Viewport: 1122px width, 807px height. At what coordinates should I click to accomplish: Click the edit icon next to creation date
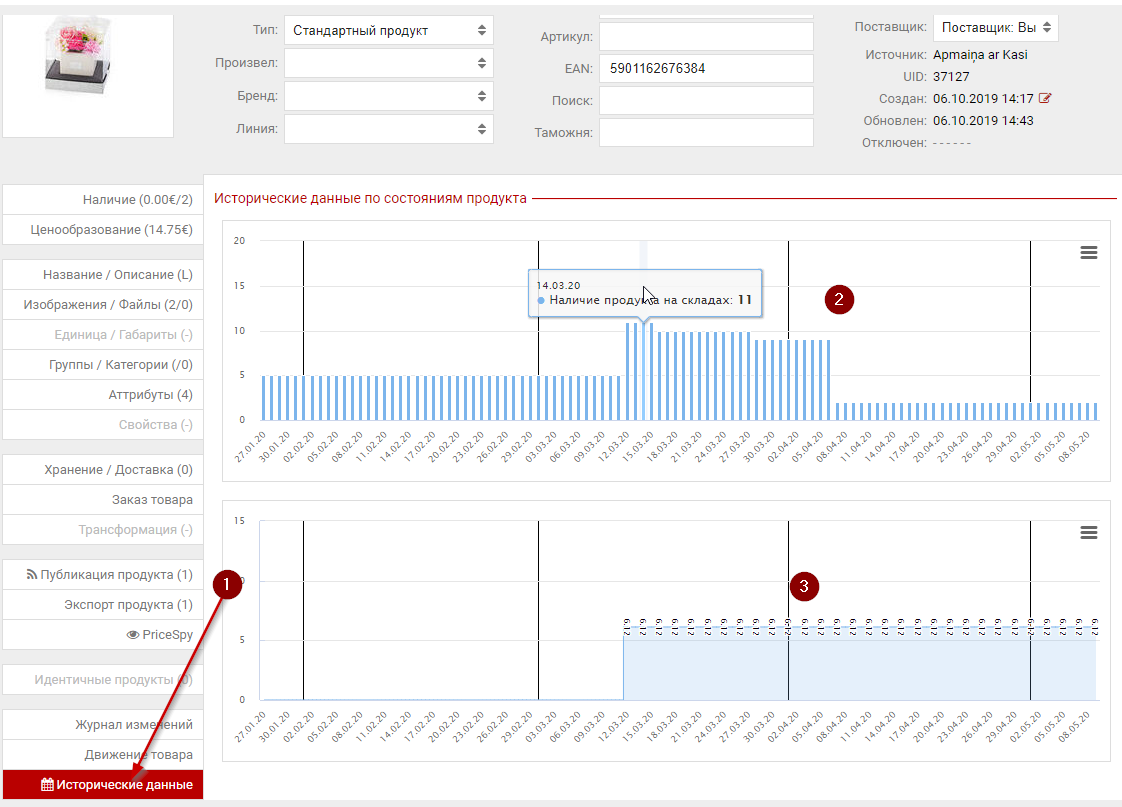point(1046,98)
